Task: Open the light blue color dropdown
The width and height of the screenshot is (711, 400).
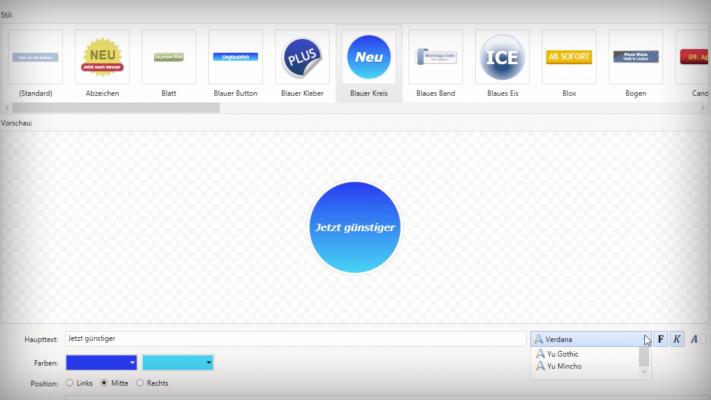Action: click(178, 362)
